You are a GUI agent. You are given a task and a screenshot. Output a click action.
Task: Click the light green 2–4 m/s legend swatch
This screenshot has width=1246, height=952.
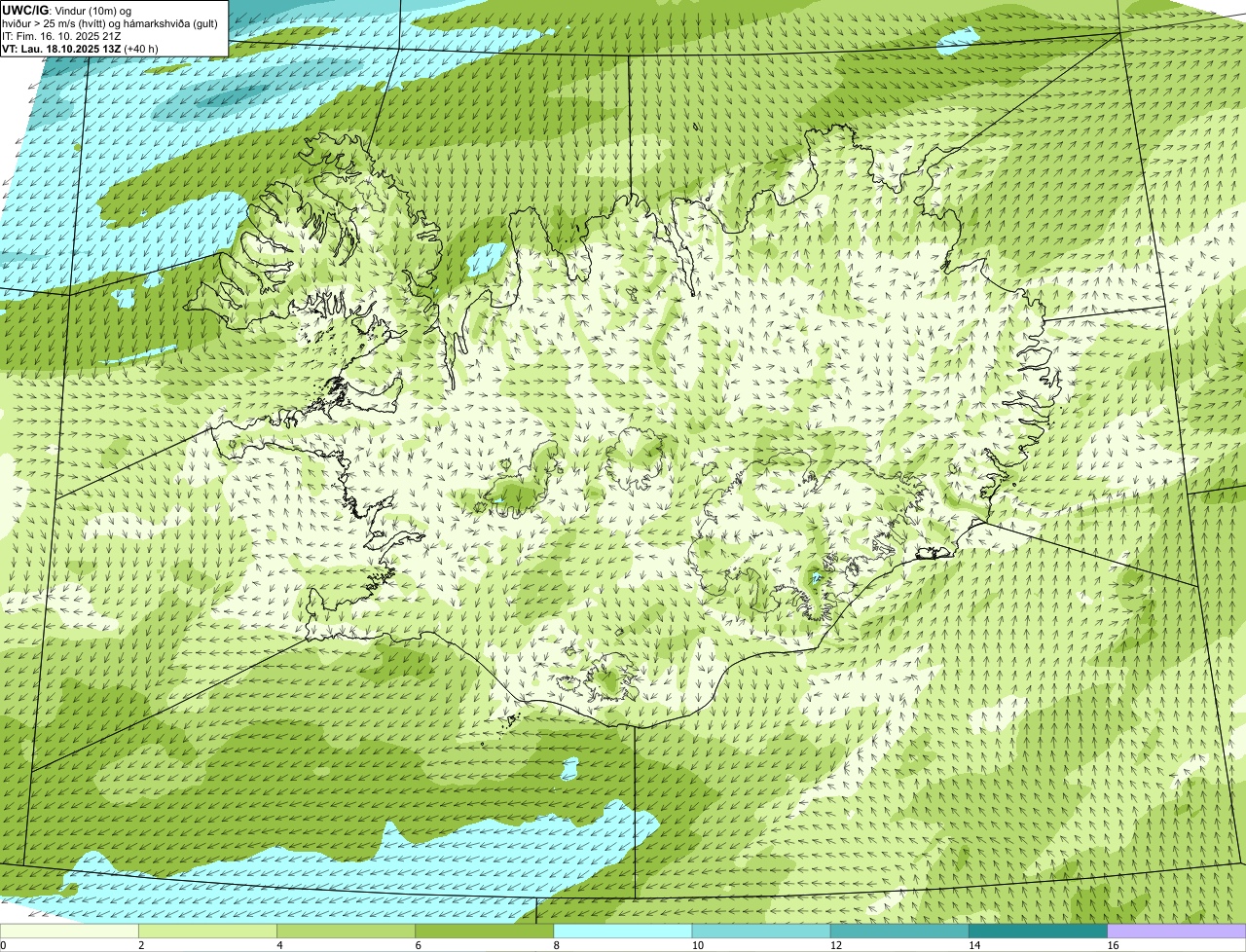[x=208, y=931]
